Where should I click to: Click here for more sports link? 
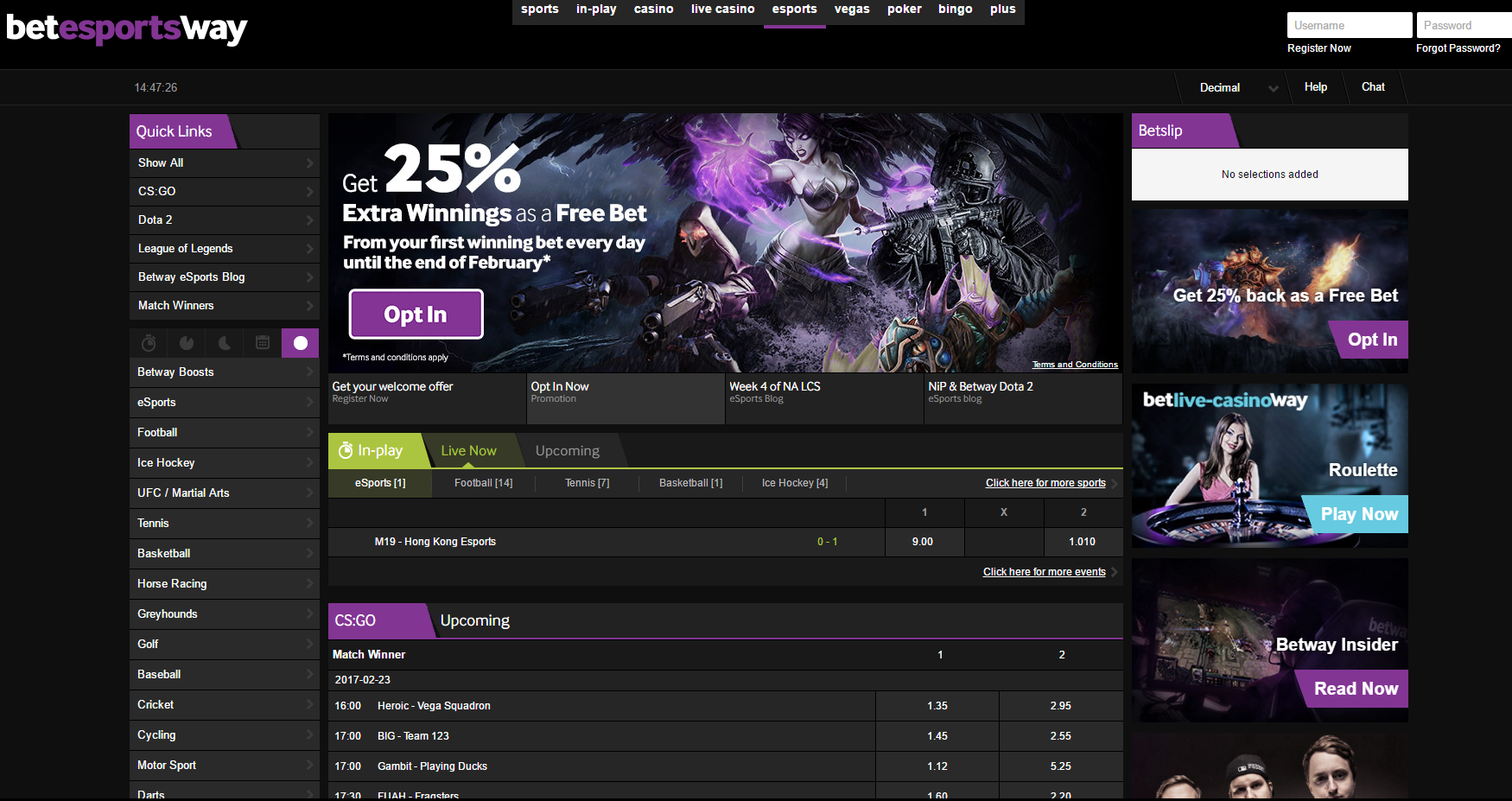coord(1045,483)
